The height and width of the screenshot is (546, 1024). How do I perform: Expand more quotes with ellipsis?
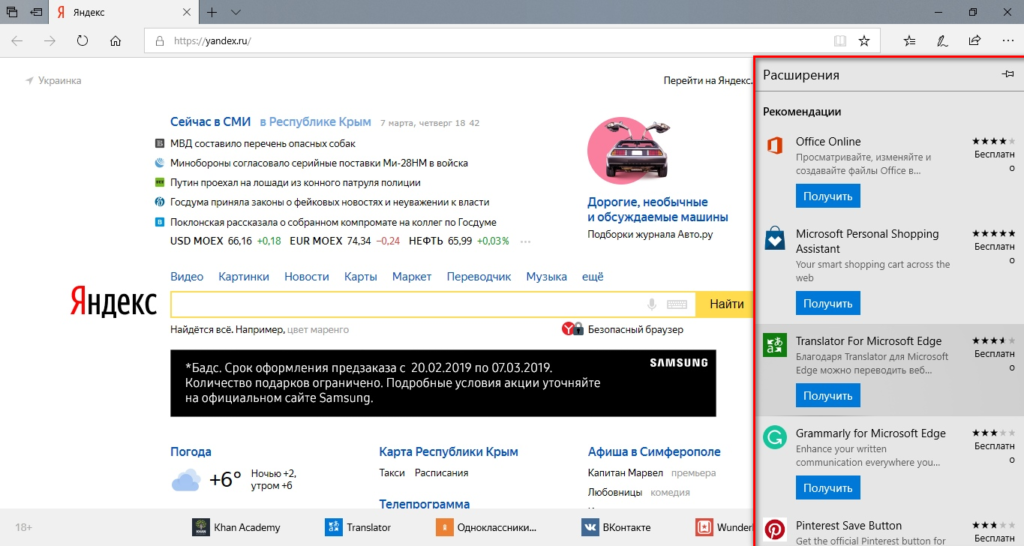click(525, 241)
